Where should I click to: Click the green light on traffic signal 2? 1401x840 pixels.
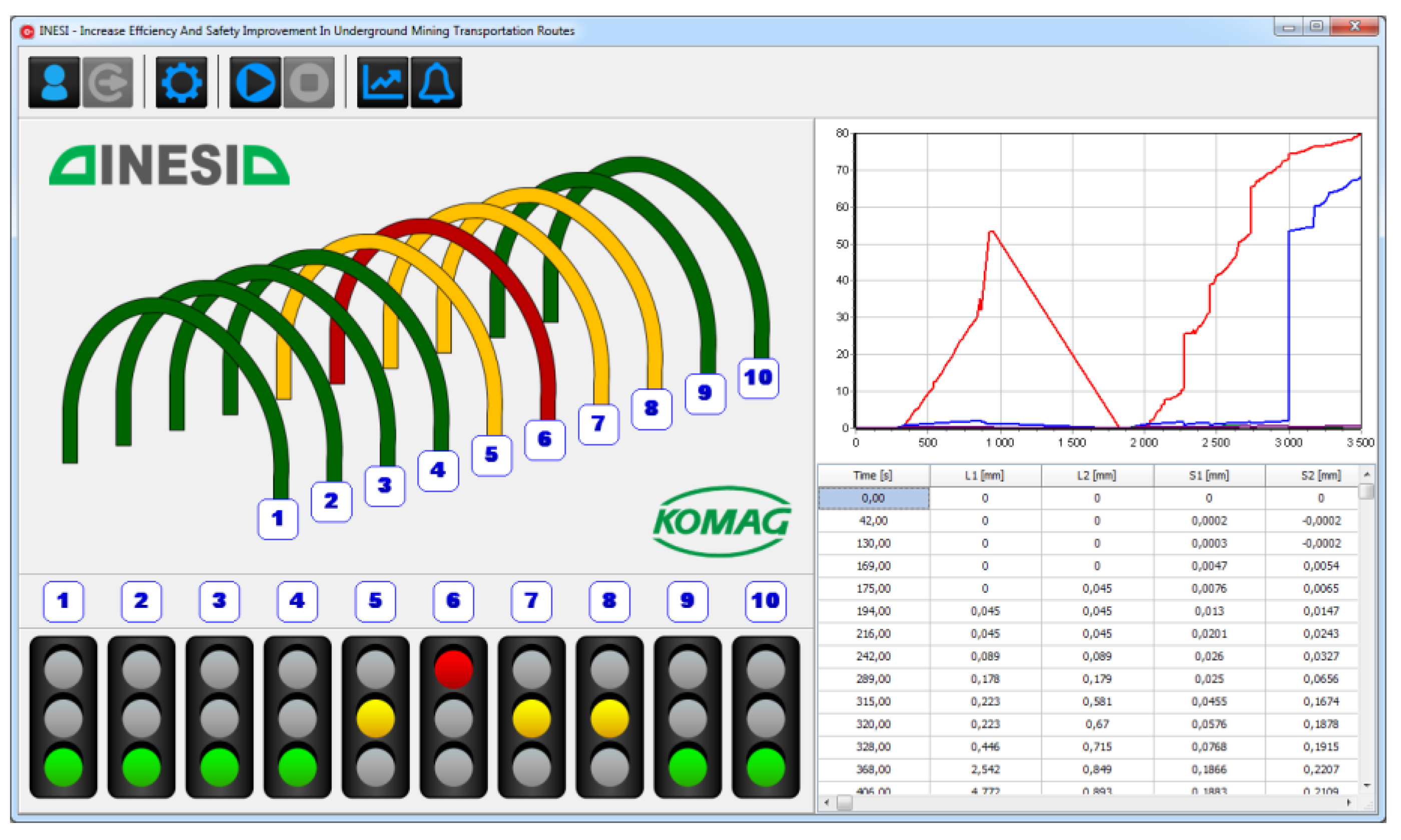(x=141, y=767)
